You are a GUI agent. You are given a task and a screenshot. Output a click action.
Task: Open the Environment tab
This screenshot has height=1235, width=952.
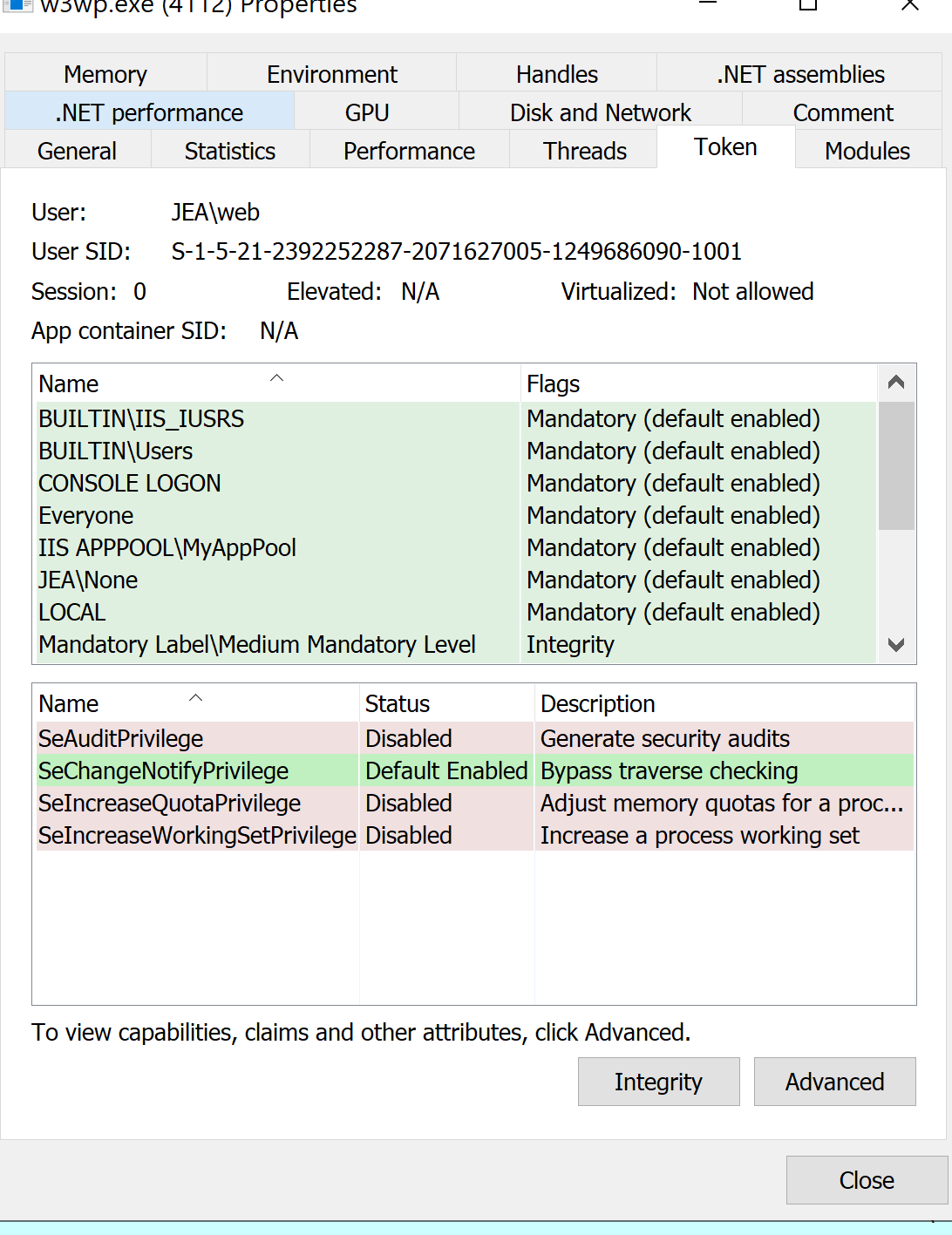point(332,73)
